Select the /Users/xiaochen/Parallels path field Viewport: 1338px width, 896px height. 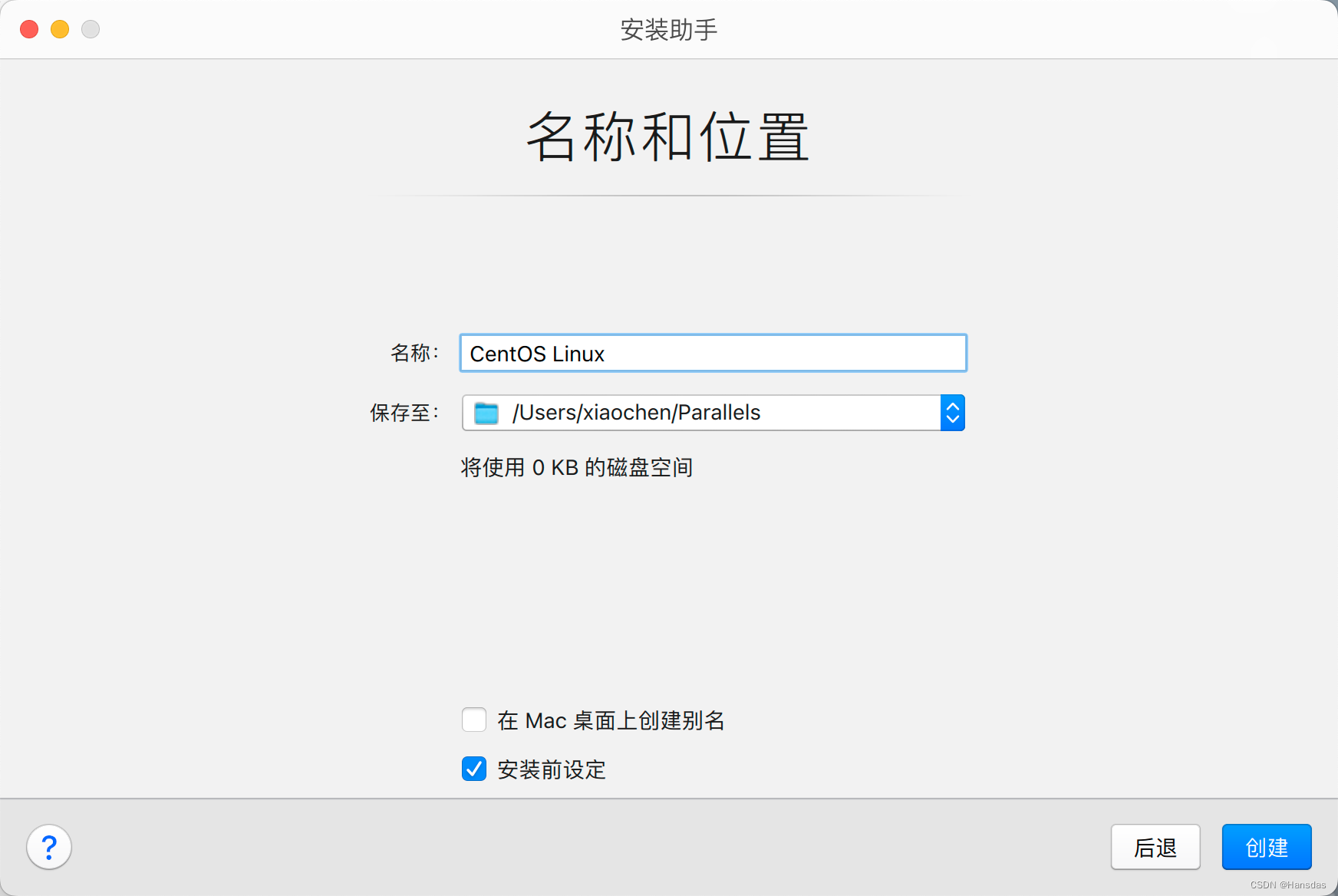click(x=713, y=413)
